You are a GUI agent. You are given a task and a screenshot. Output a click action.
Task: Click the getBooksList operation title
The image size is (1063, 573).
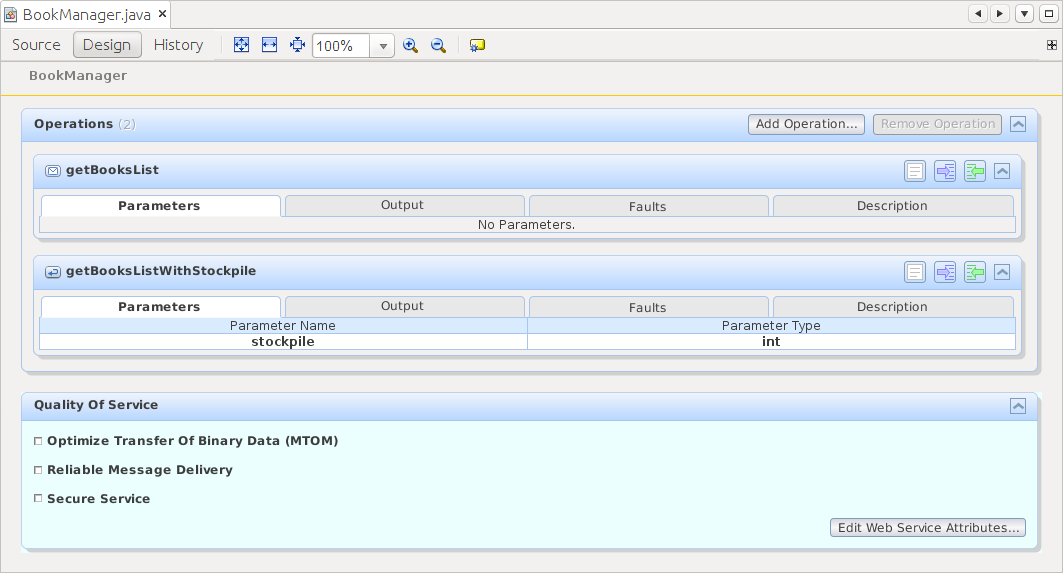pyautogui.click(x=113, y=170)
